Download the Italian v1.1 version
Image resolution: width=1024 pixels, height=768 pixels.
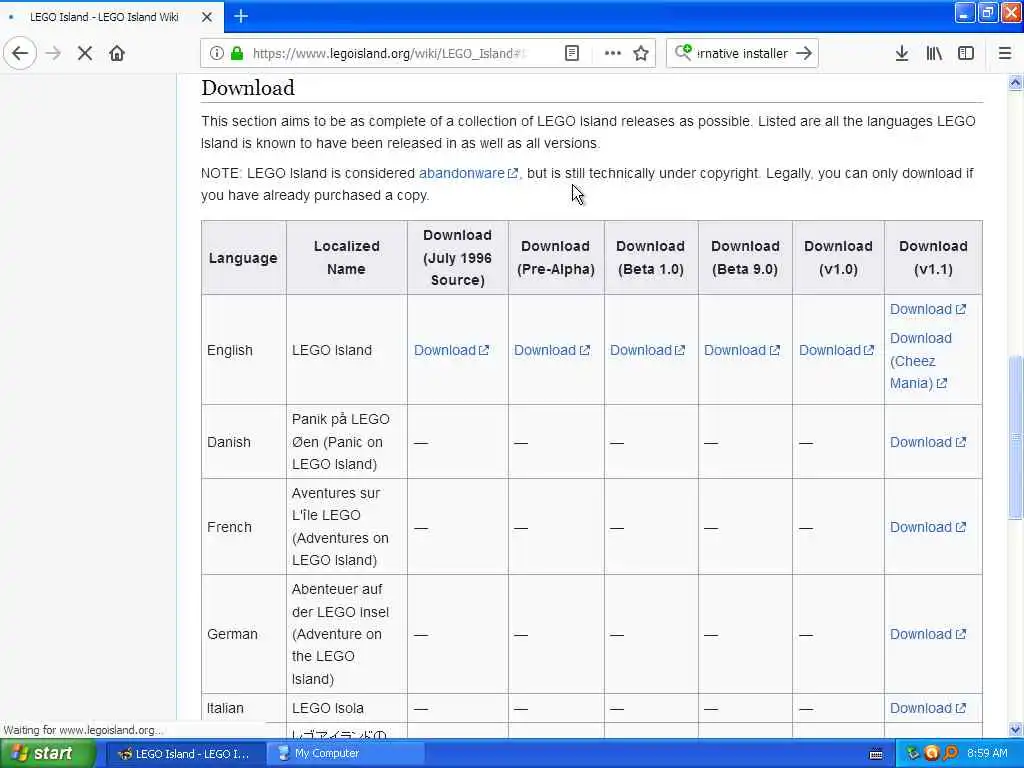[x=928, y=708]
